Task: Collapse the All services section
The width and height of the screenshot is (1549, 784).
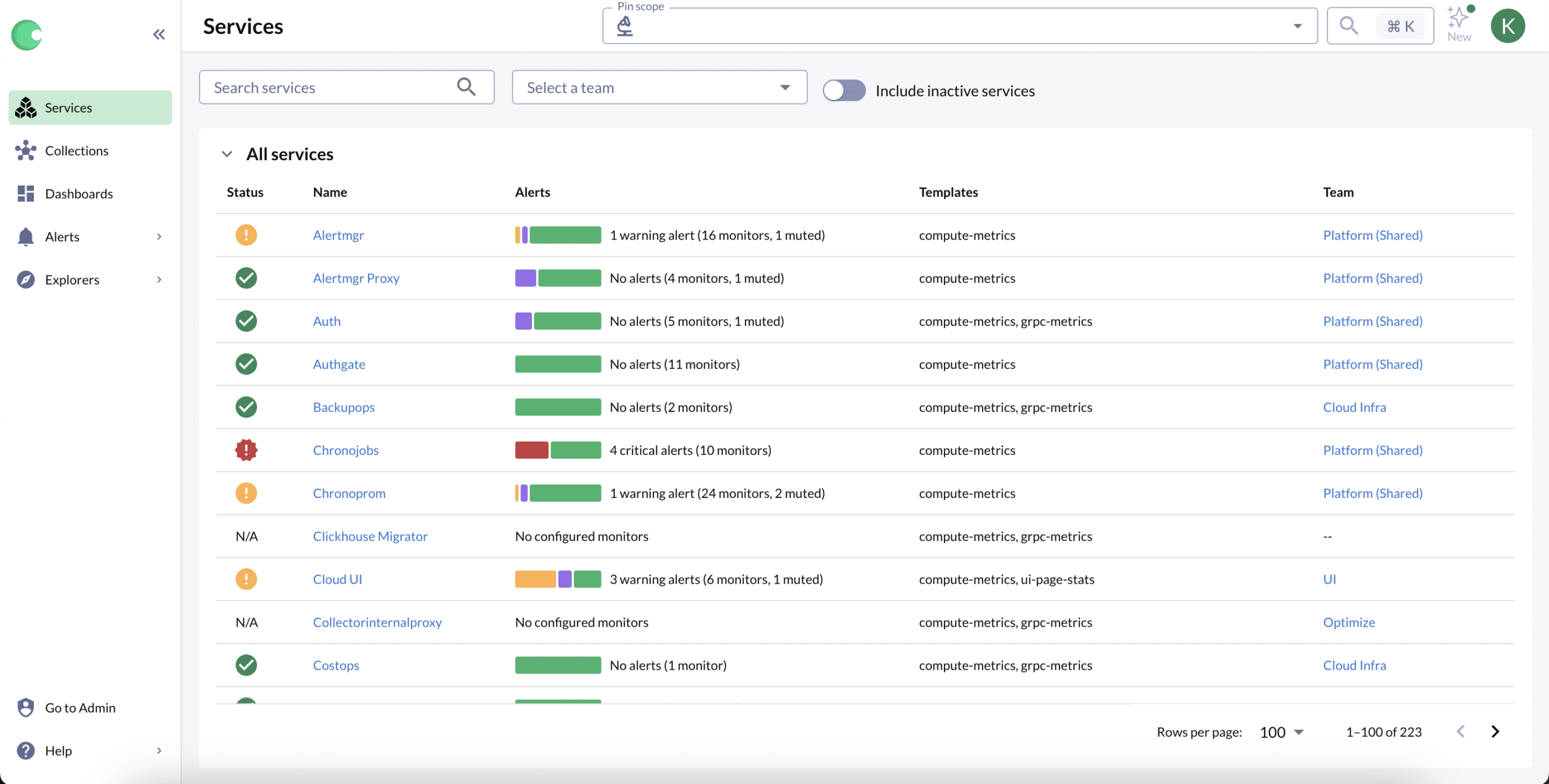Action: tap(227, 154)
